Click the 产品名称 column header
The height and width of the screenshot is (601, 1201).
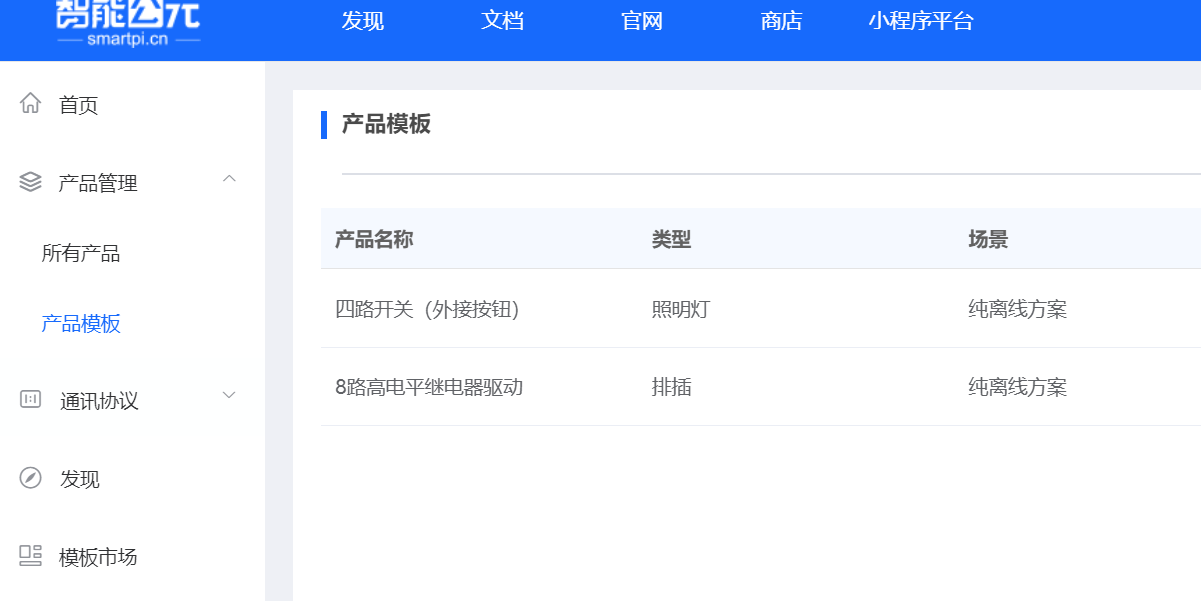click(x=372, y=239)
